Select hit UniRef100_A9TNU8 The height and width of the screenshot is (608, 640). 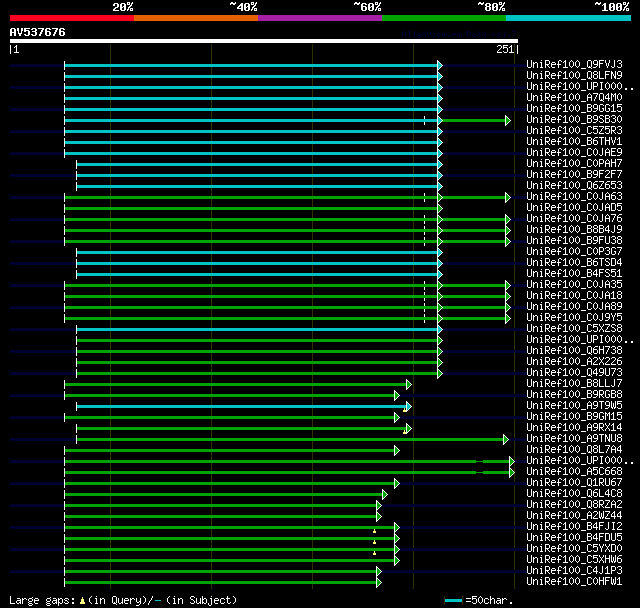point(574,439)
